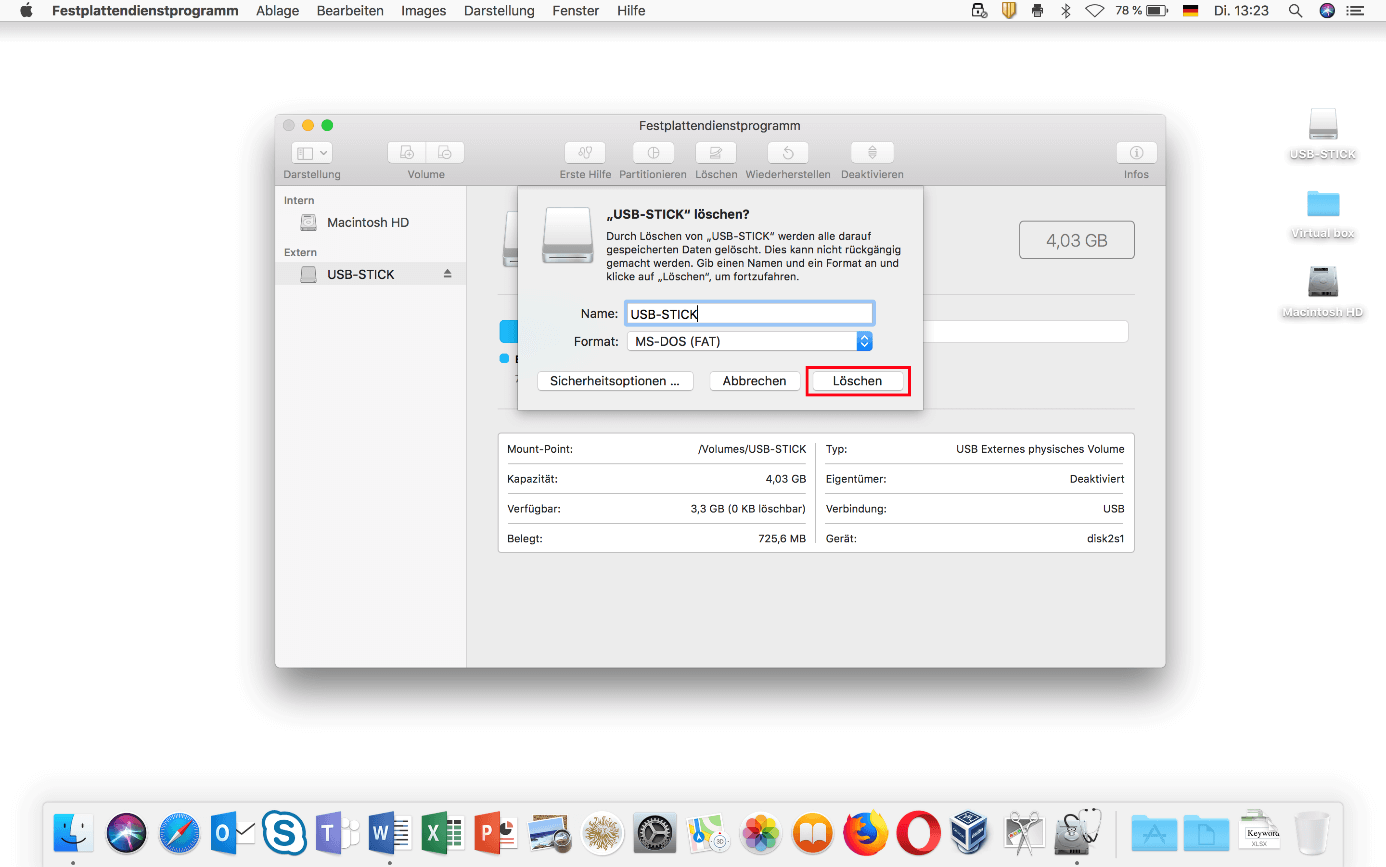The image size is (1386, 867).
Task: Click the remove volume toolbar icon
Action: 445,153
